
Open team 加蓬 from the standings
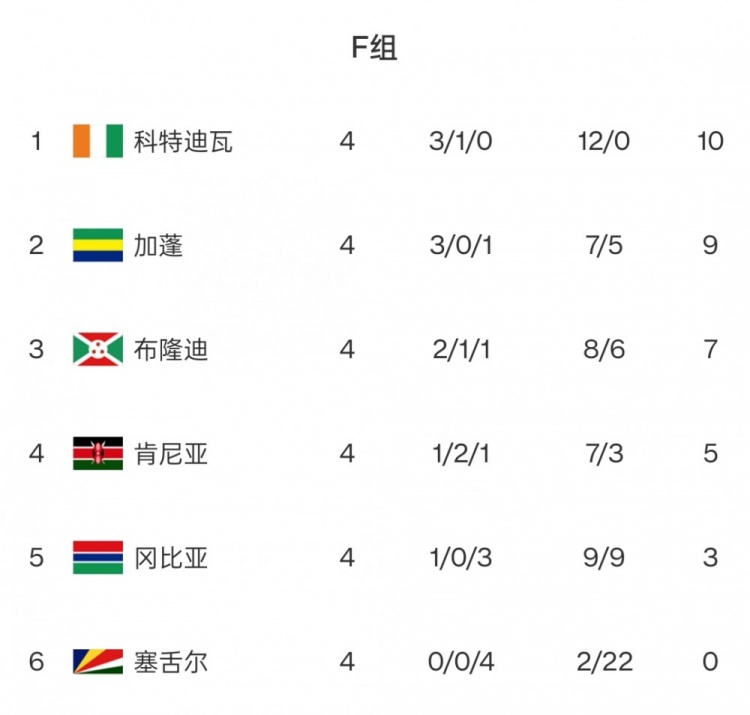158,245
